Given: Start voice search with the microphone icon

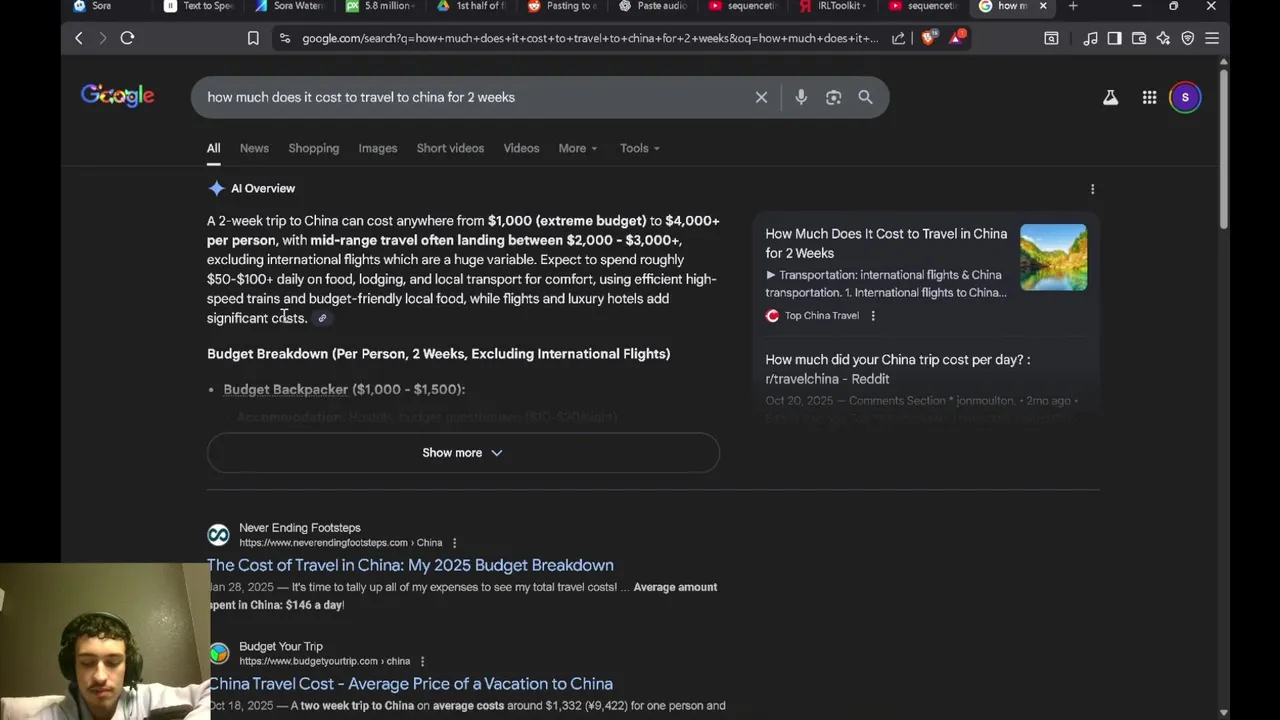Looking at the screenshot, I should pyautogui.click(x=801, y=97).
